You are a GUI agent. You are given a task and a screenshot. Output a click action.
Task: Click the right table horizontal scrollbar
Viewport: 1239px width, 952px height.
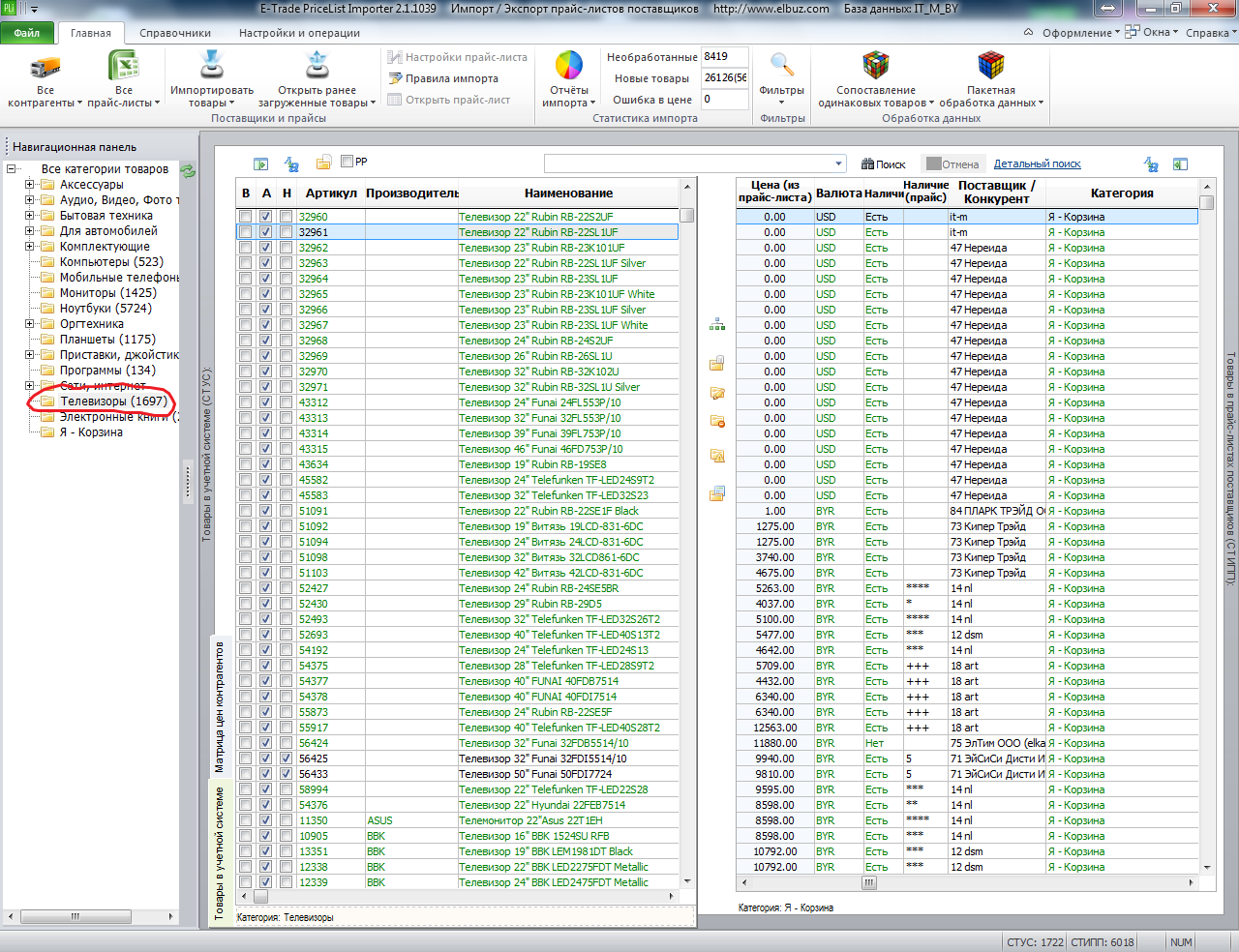(968, 882)
